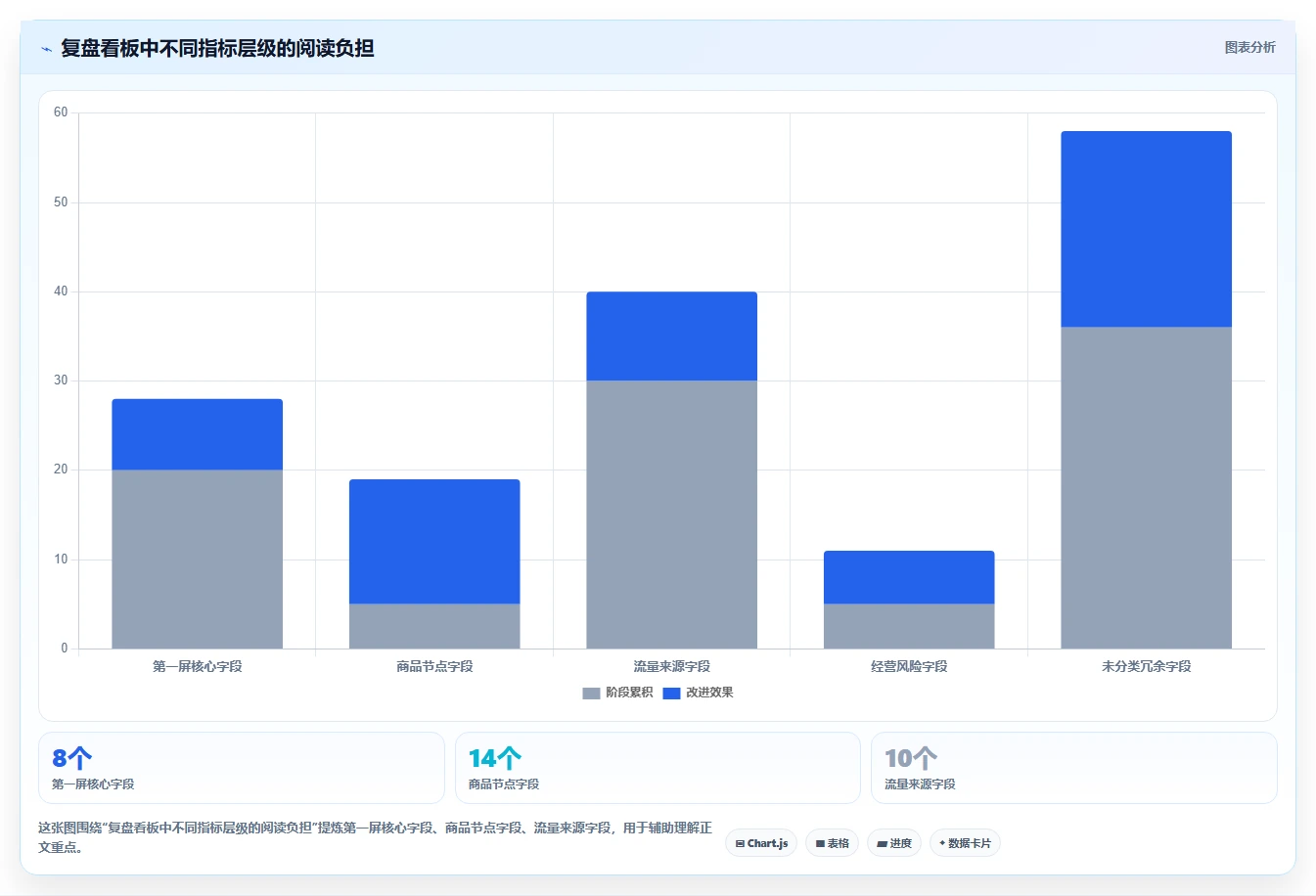1316x896 pixels.
Task: Click the 改进效果 legend label
Action: click(709, 693)
